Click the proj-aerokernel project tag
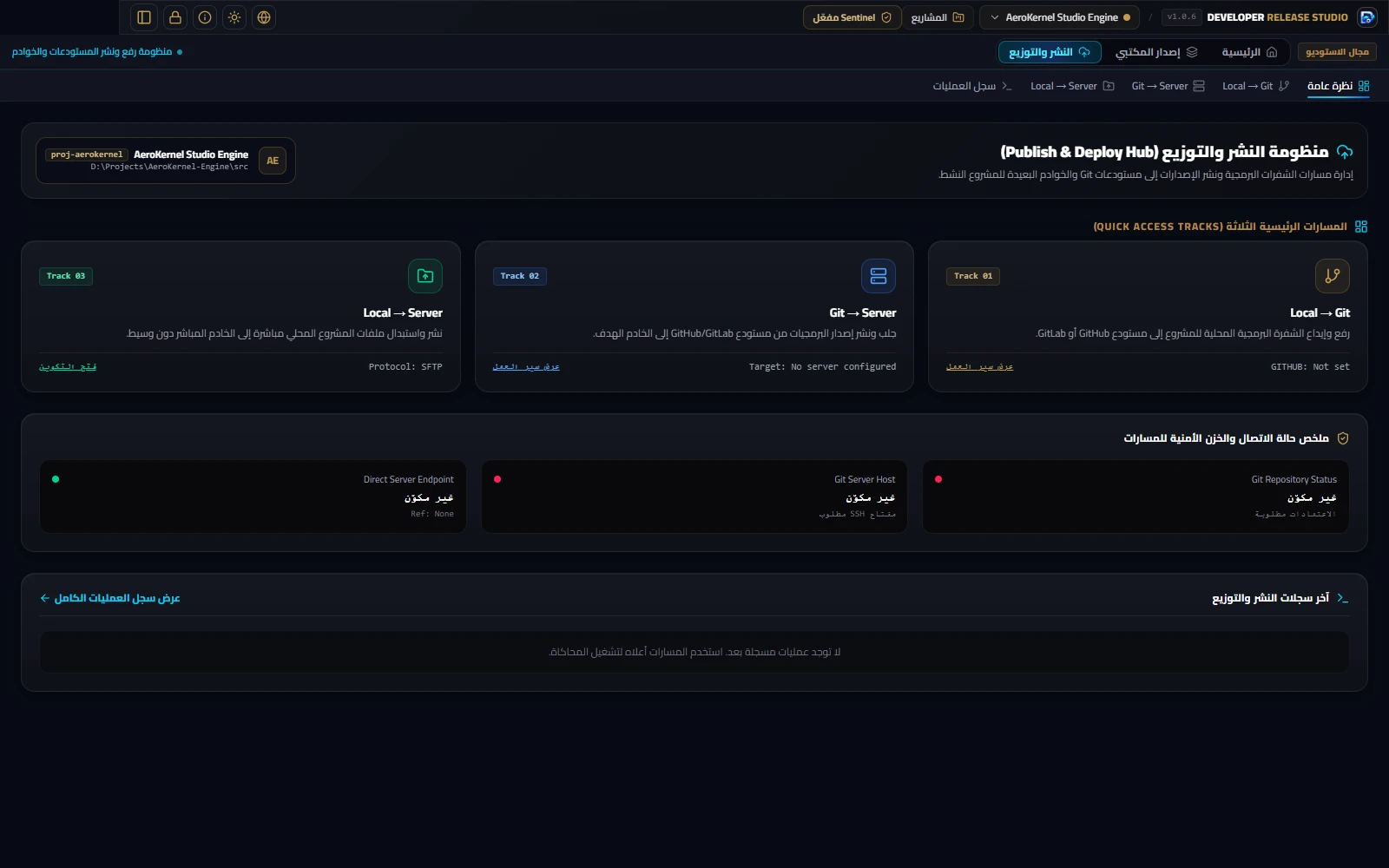The width and height of the screenshot is (1389, 868). (87, 155)
